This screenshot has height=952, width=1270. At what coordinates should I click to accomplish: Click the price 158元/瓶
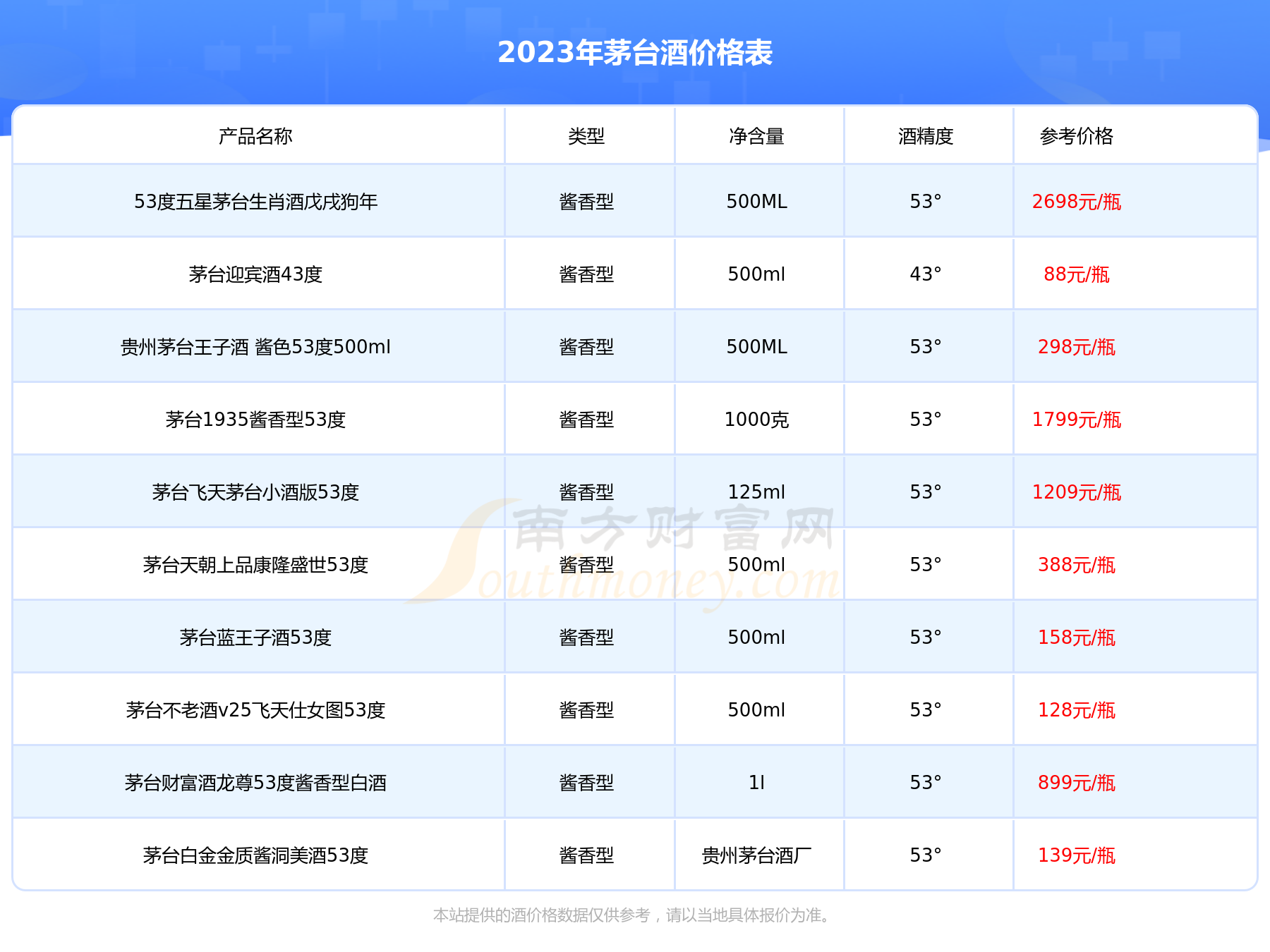[1076, 637]
